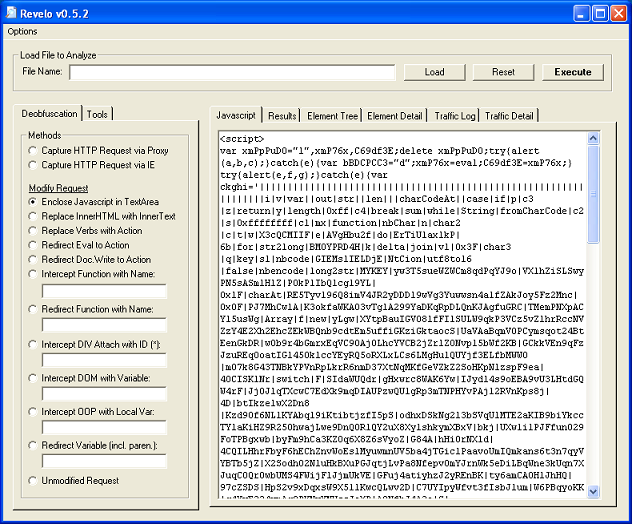Select the Traffic Log tab

pos(456,116)
